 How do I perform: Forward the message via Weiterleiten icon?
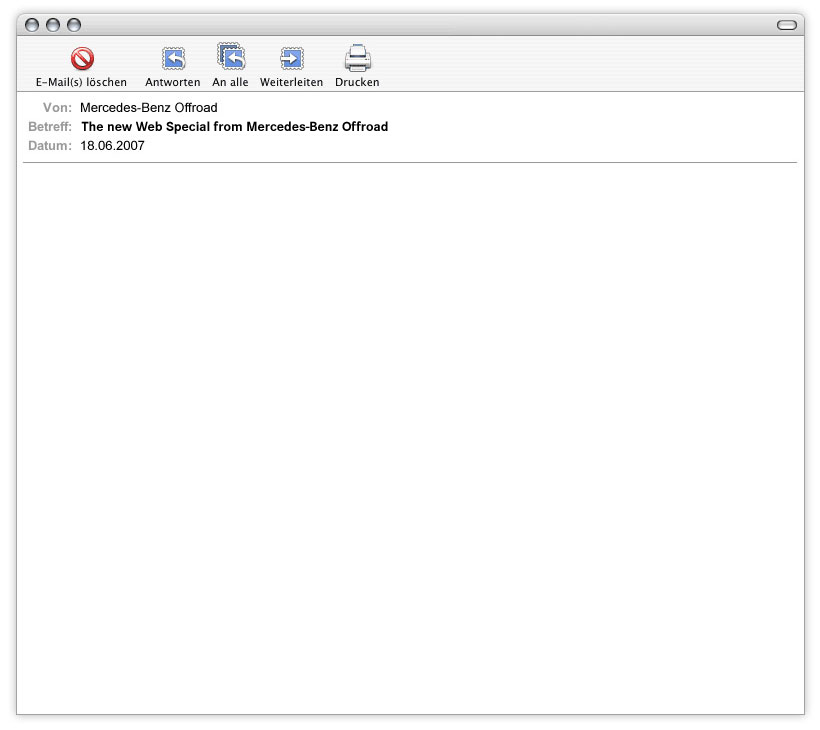click(291, 58)
